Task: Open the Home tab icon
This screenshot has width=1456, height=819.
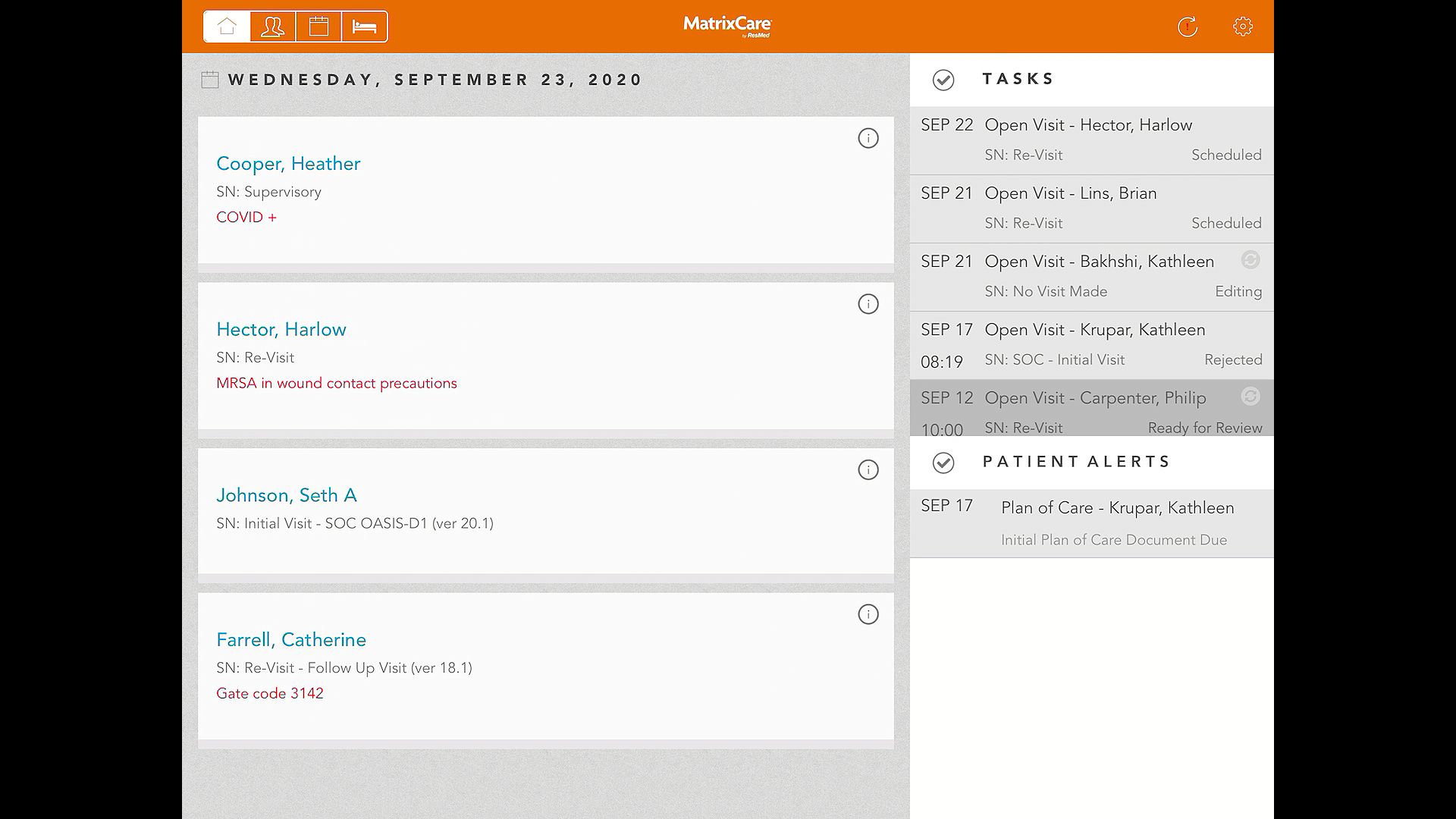Action: [x=227, y=27]
